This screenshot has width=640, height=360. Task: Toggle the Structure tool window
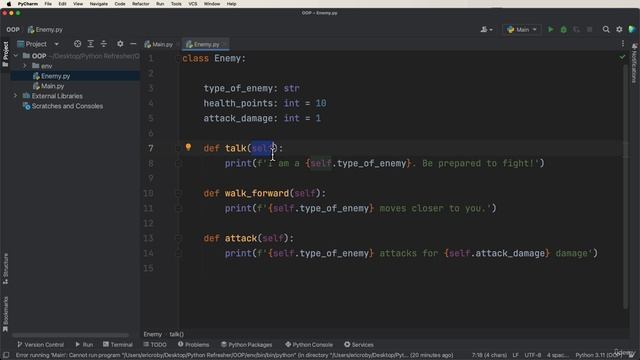coord(5,269)
